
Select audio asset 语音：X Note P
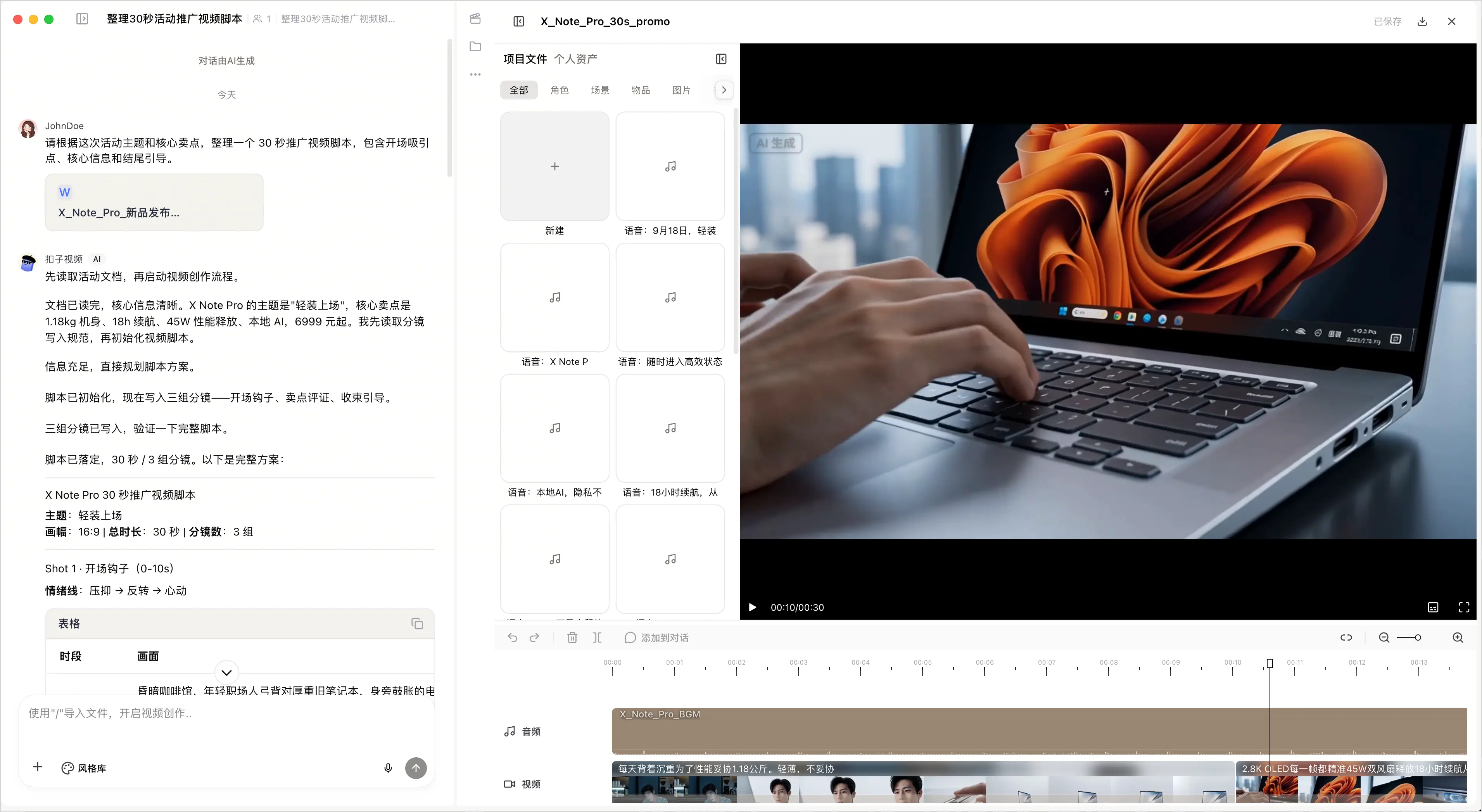(554, 297)
